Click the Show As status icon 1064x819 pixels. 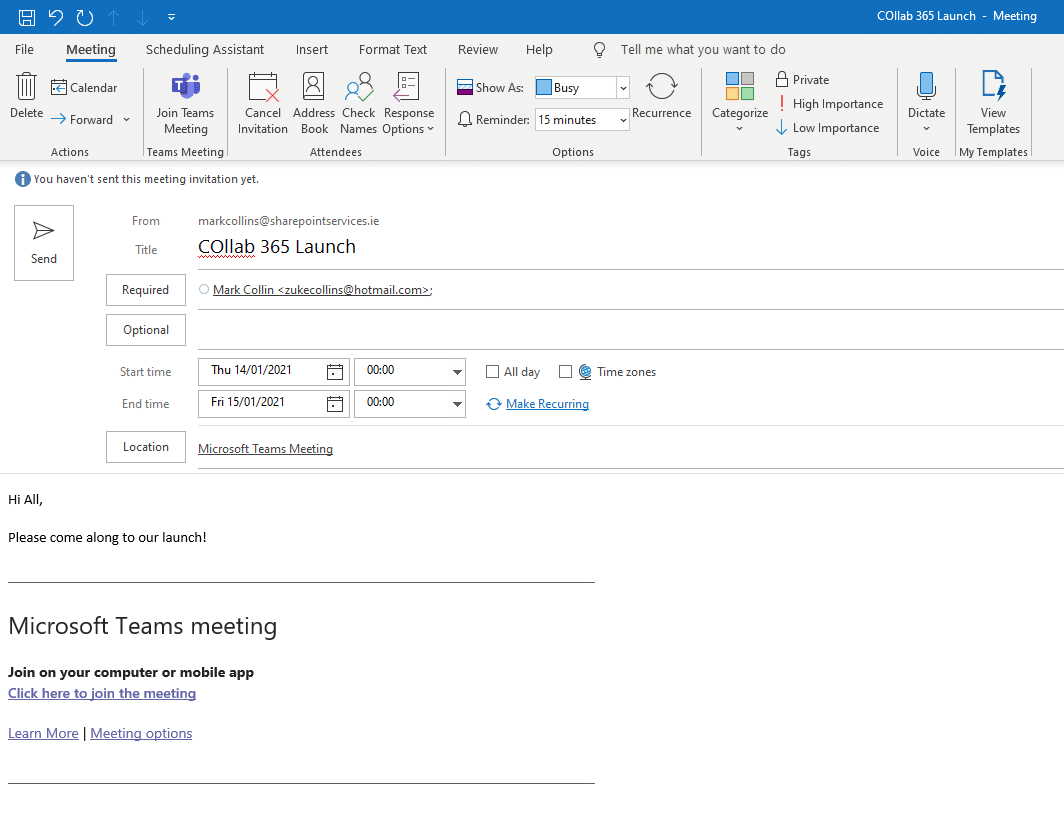(465, 88)
